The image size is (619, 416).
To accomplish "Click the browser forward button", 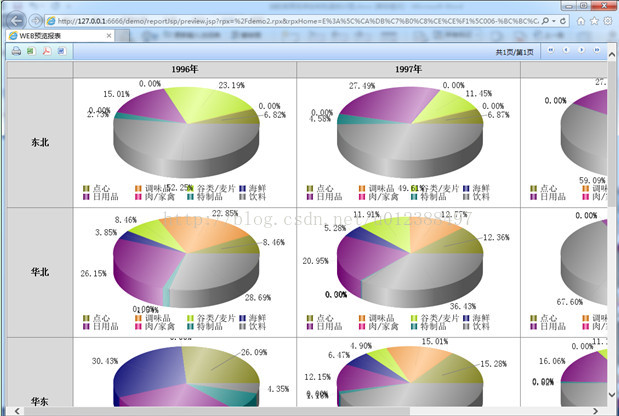I will tap(36, 21).
